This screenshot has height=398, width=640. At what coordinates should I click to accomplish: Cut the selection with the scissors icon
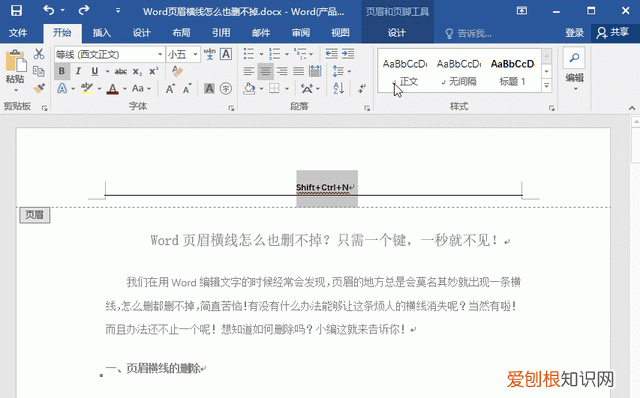39,54
